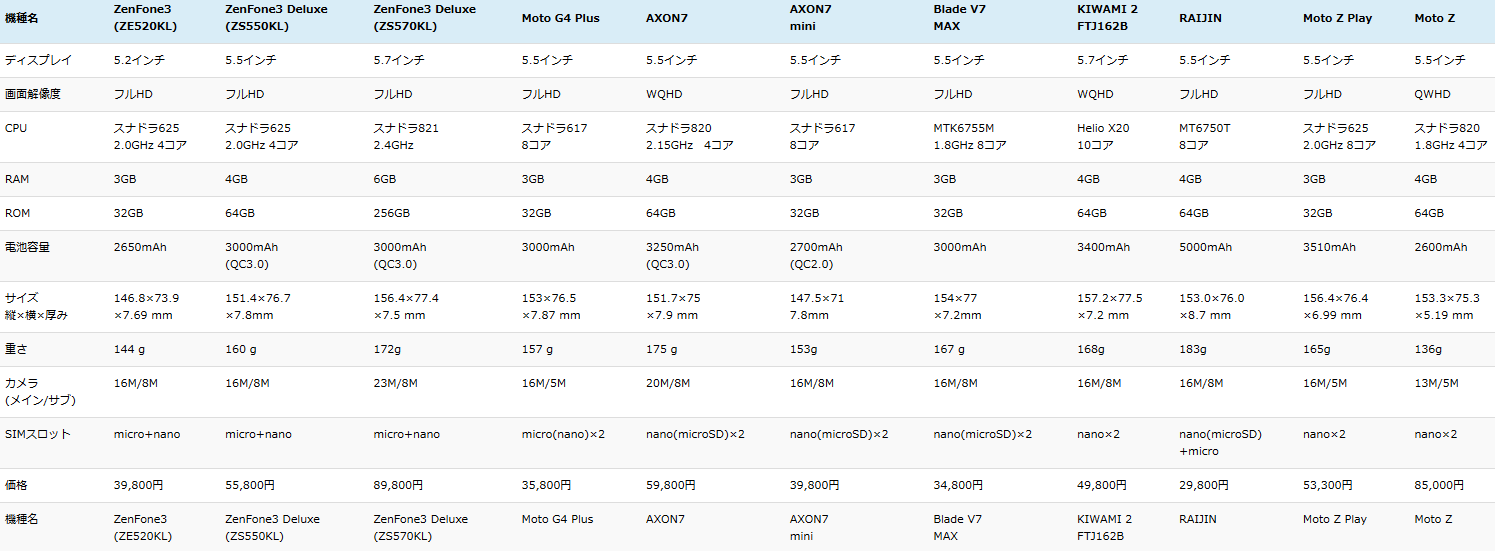Click the 重さ row label

17,349
